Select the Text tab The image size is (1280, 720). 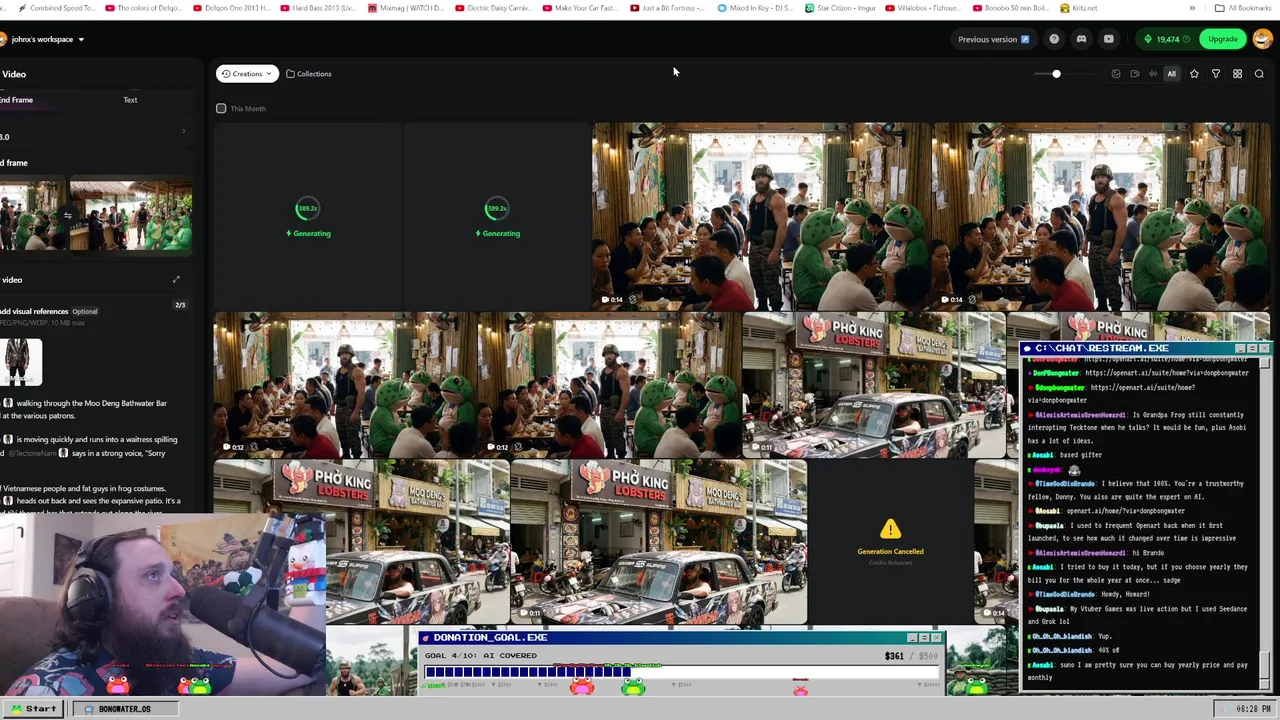coord(130,100)
